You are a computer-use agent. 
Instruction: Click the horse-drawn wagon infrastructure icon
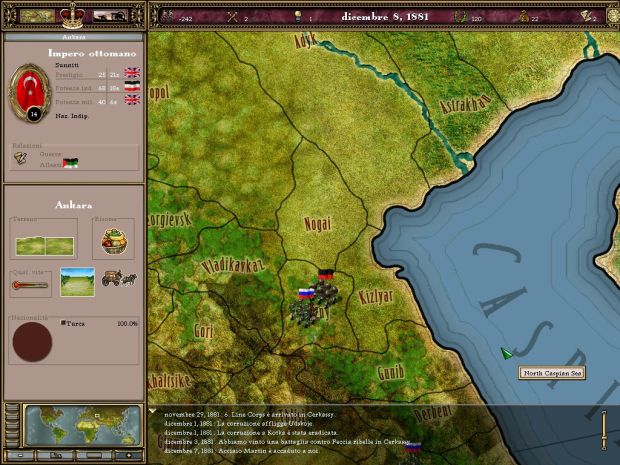[x=119, y=278]
